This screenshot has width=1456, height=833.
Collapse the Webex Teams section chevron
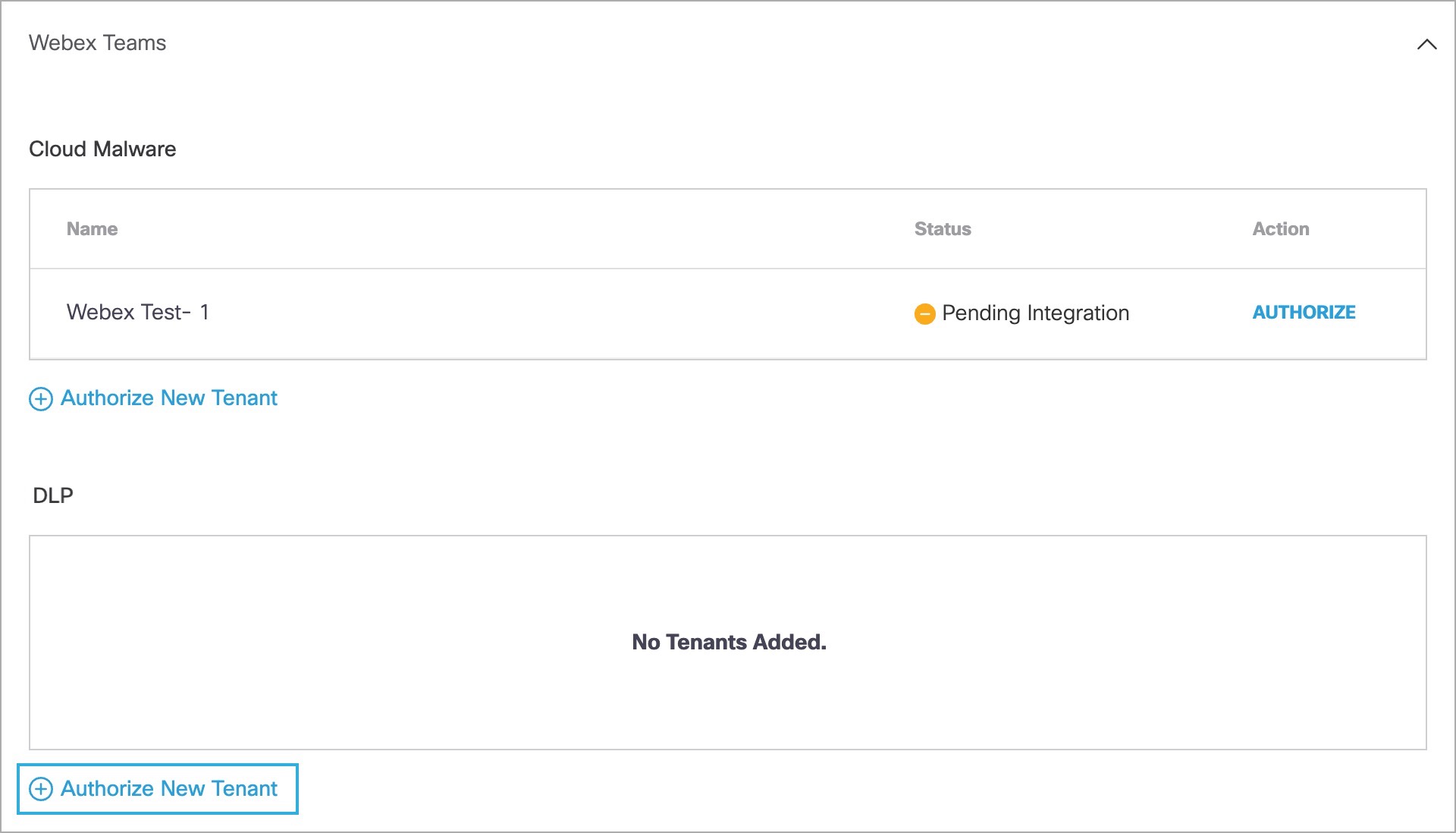click(1426, 45)
